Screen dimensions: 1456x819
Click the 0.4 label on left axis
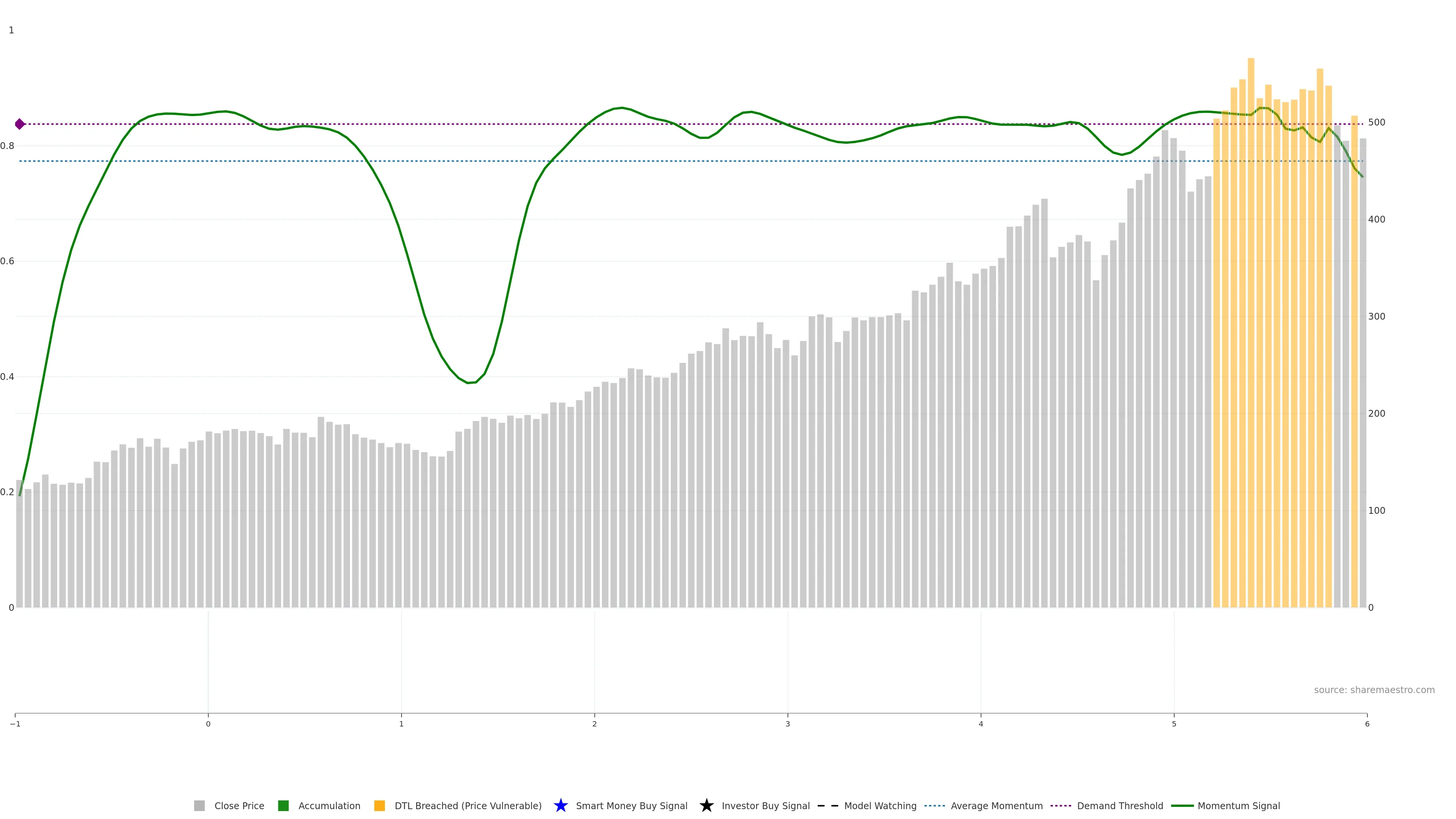pyautogui.click(x=7, y=377)
